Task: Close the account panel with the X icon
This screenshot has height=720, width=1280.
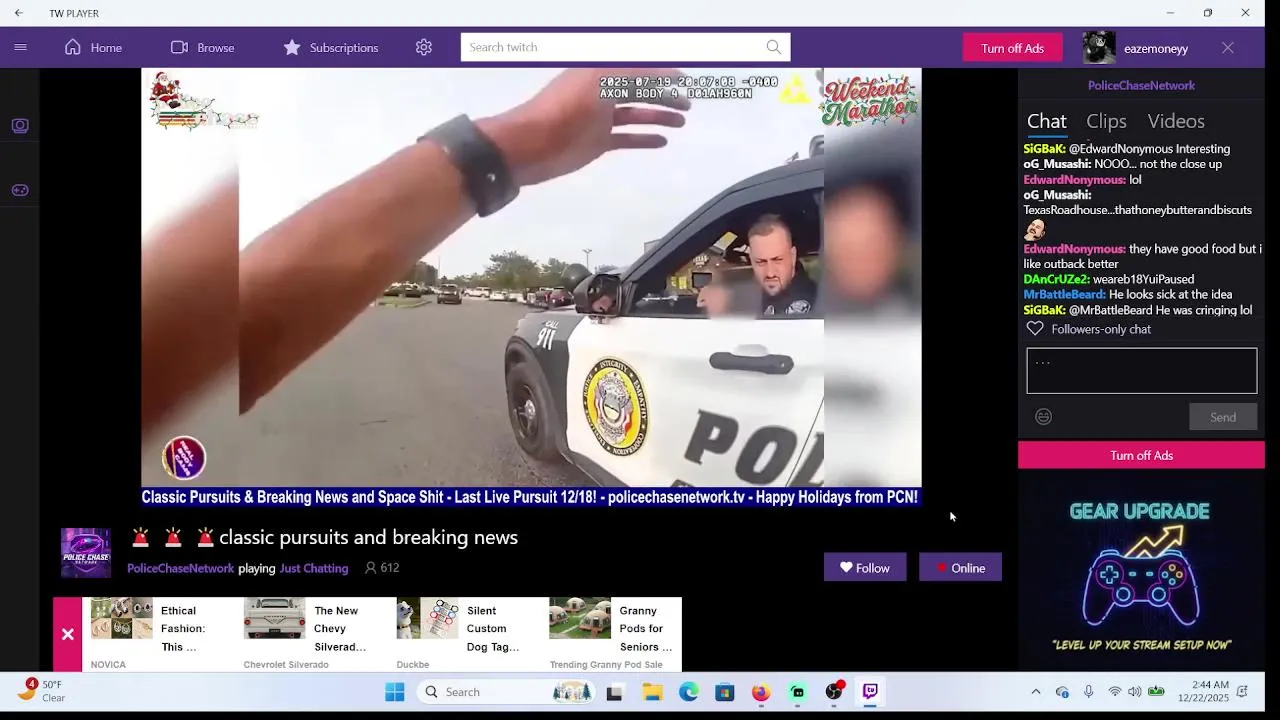Action: [x=1228, y=48]
